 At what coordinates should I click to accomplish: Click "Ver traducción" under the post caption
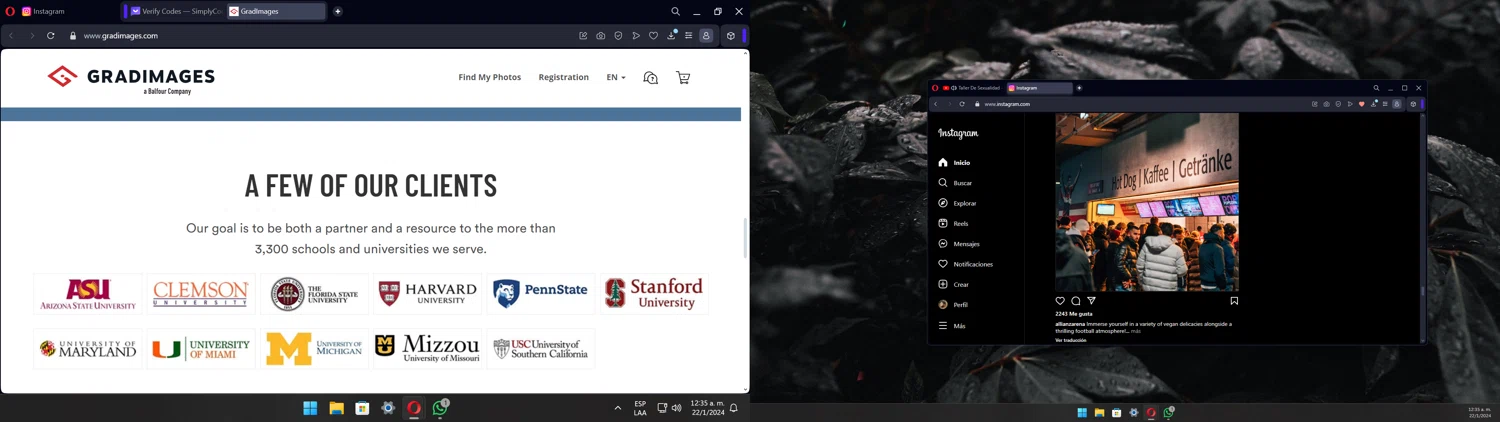click(x=1071, y=340)
